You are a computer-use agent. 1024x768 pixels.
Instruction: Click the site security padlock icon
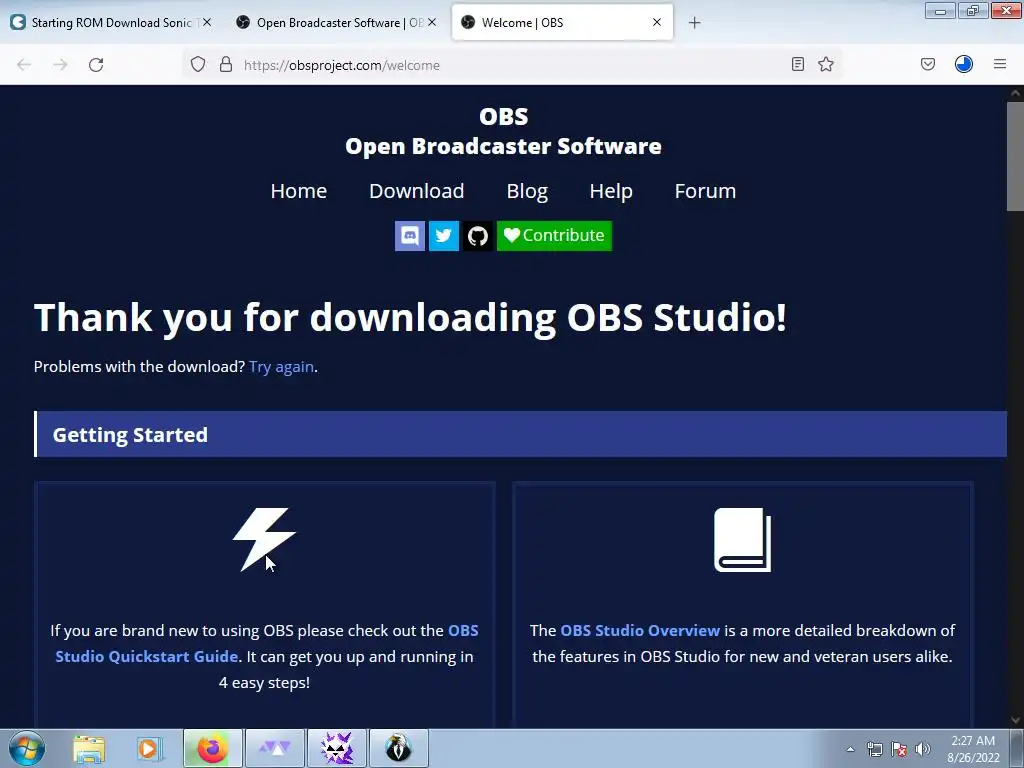(x=226, y=65)
